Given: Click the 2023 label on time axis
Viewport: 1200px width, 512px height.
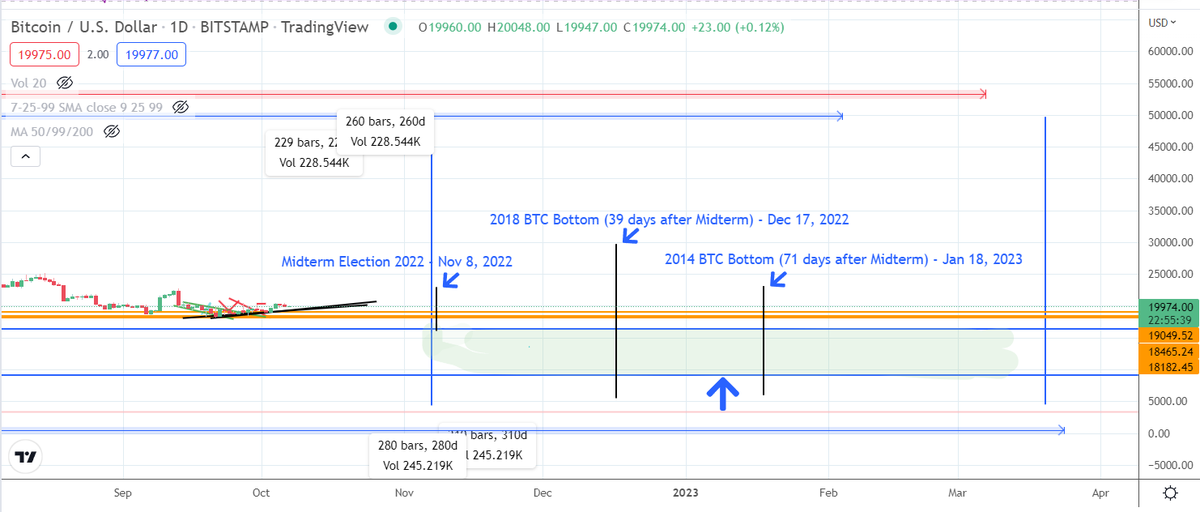Looking at the screenshot, I should (x=686, y=493).
